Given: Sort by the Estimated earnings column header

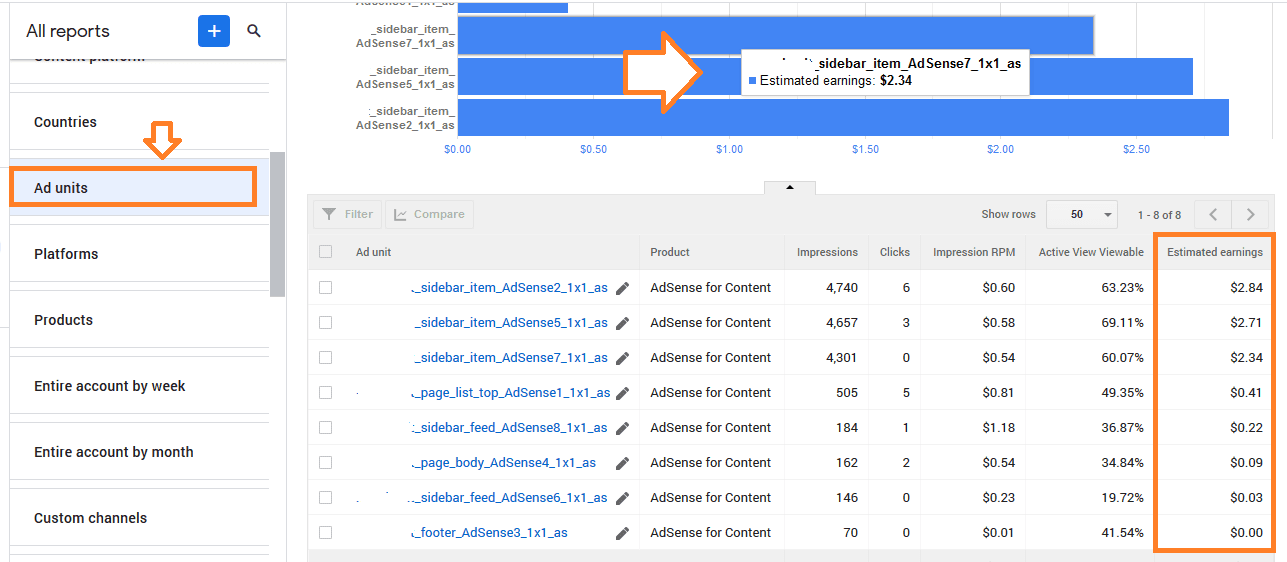Looking at the screenshot, I should coord(1215,252).
